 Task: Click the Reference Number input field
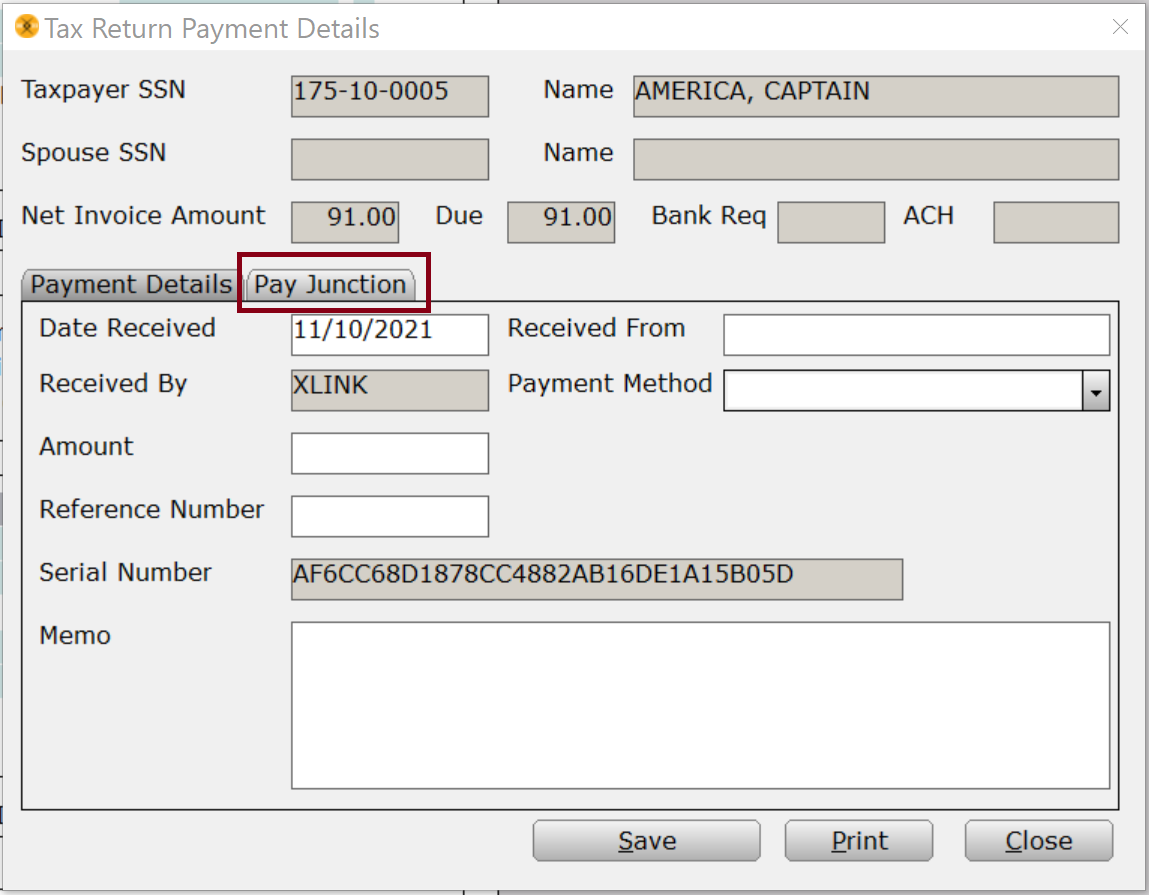tap(390, 516)
